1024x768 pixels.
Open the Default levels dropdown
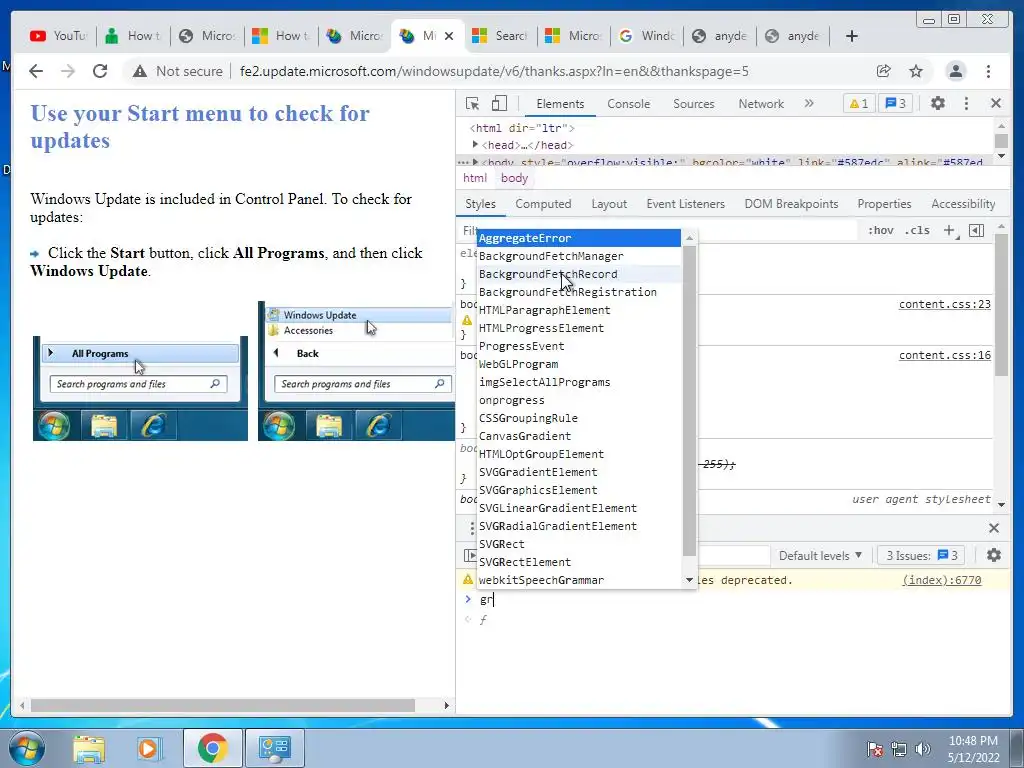tap(820, 556)
